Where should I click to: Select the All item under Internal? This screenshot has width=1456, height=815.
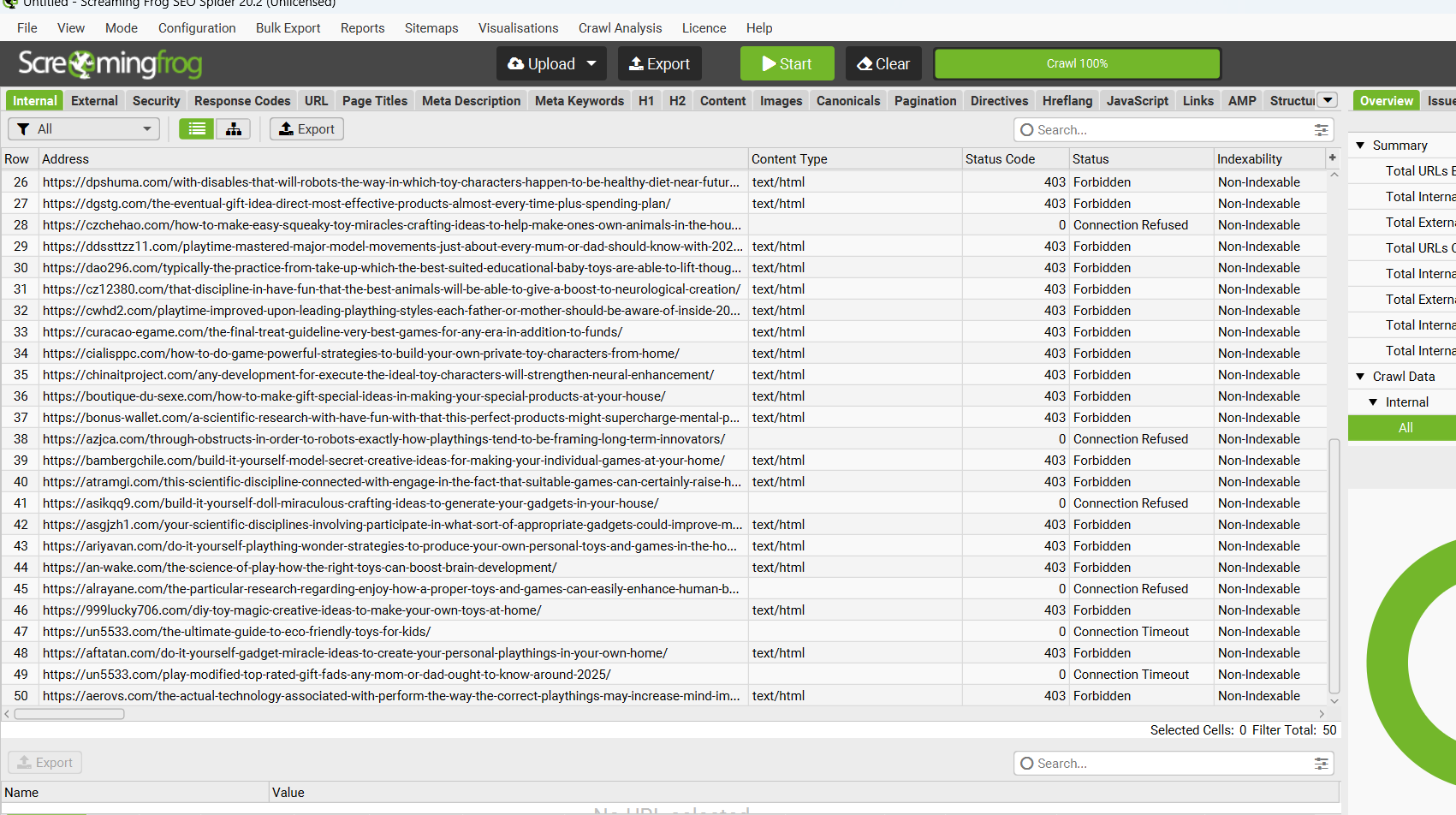1405,428
